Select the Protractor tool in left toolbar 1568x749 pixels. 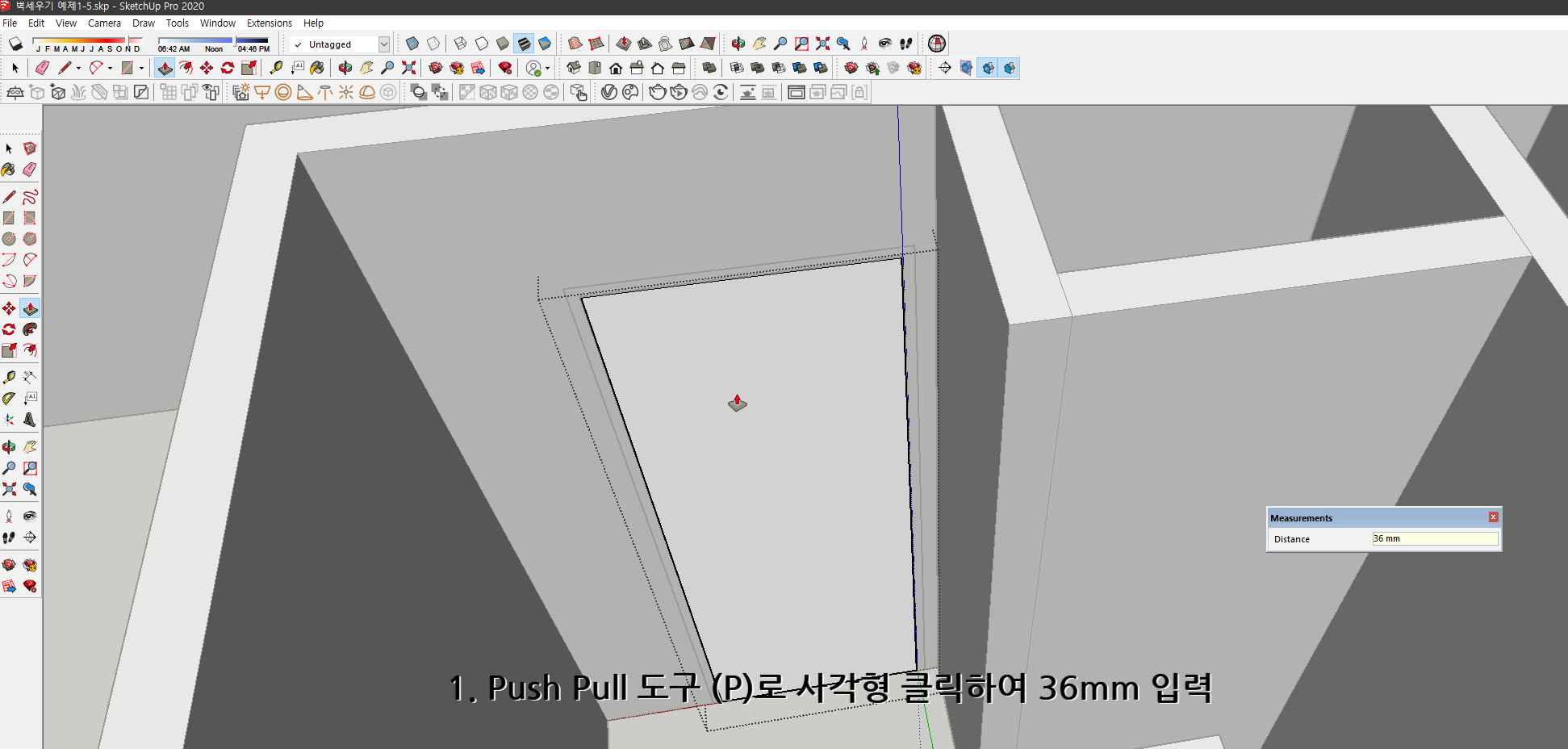tap(9, 398)
